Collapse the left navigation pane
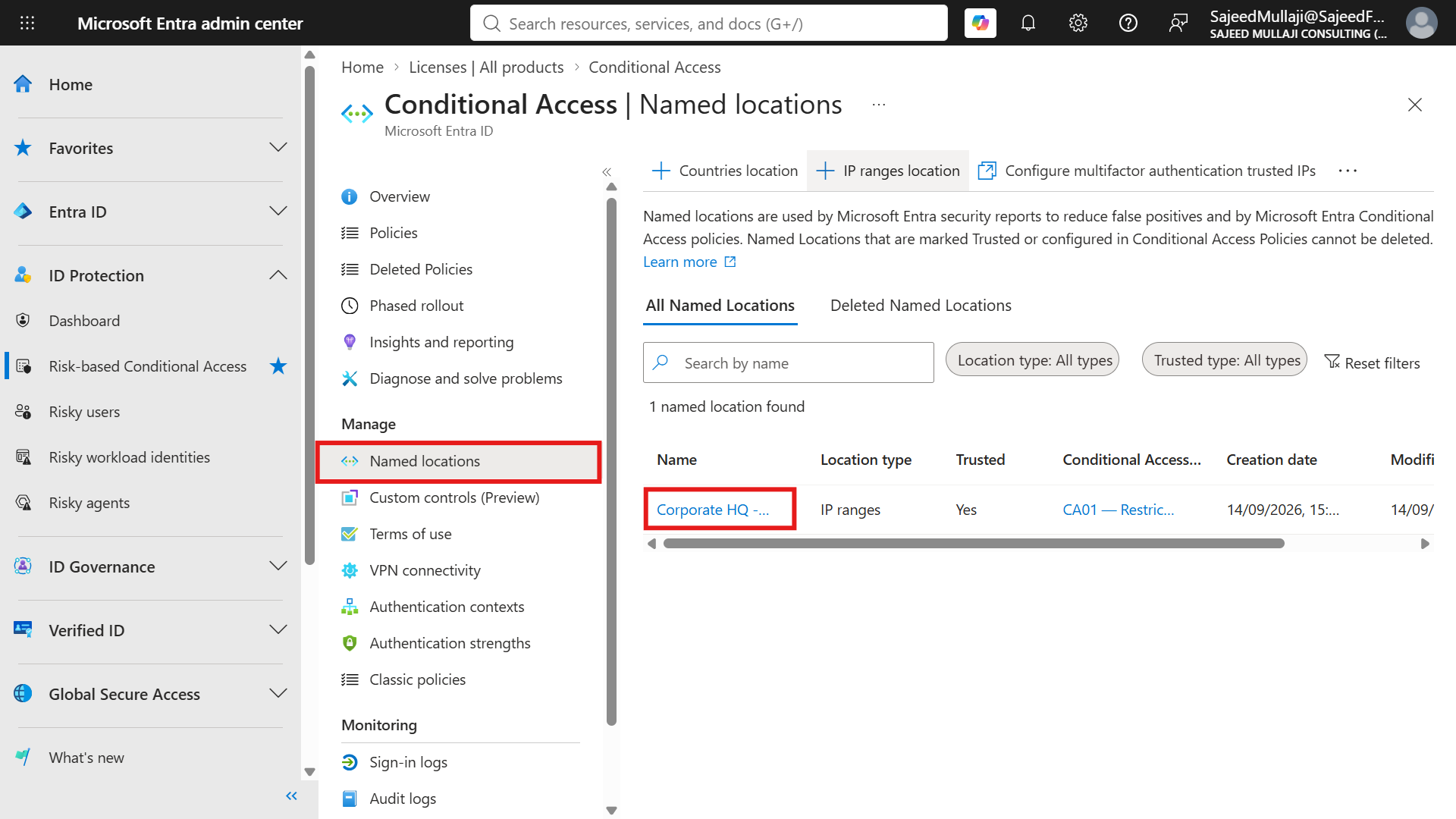The width and height of the screenshot is (1456, 819). pyautogui.click(x=291, y=795)
